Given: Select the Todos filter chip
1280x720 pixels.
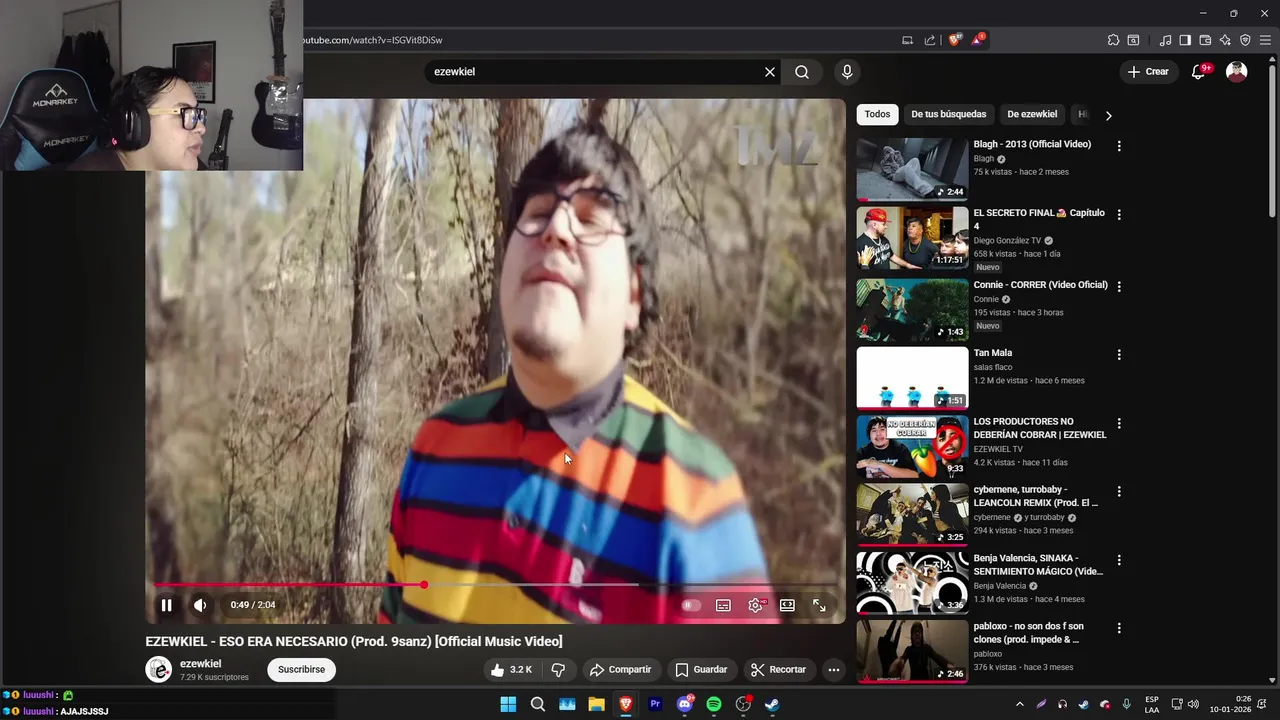Looking at the screenshot, I should click(x=877, y=114).
